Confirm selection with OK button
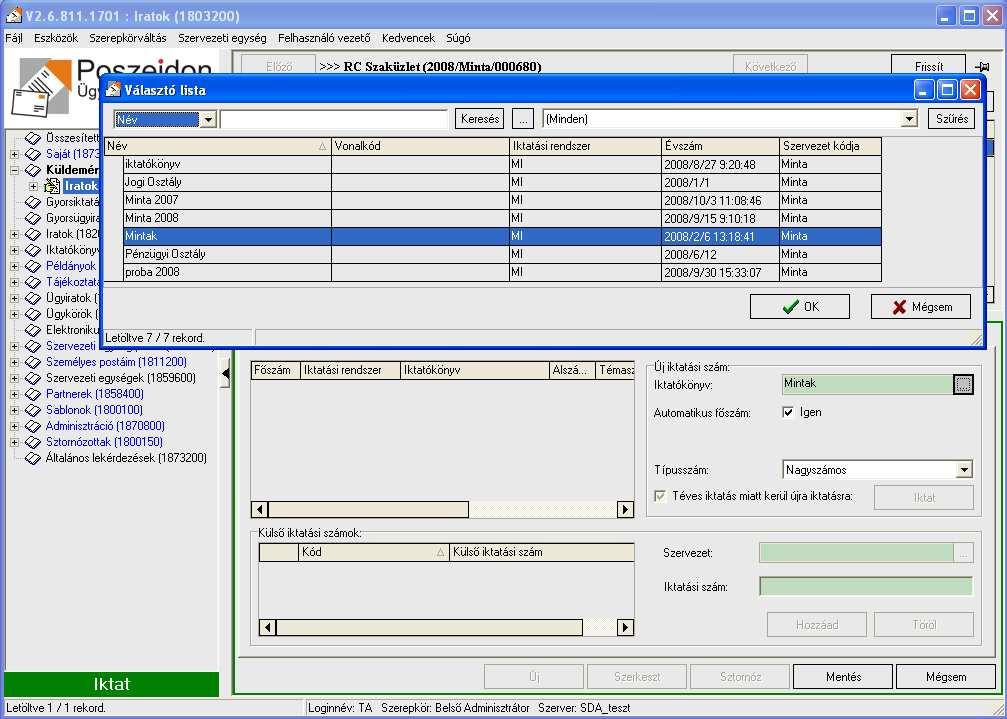This screenshot has width=1007, height=719. click(800, 307)
